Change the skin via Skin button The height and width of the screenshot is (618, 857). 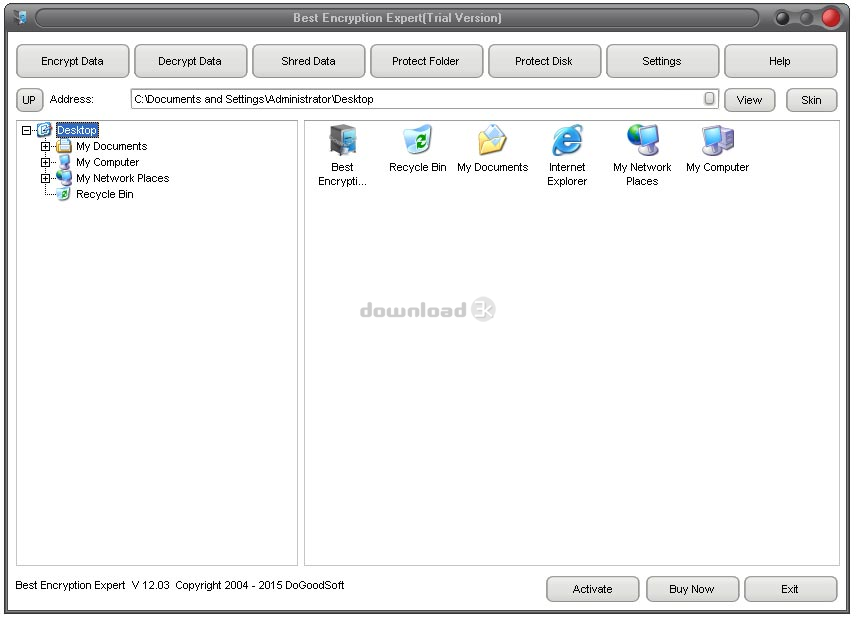click(x=811, y=100)
